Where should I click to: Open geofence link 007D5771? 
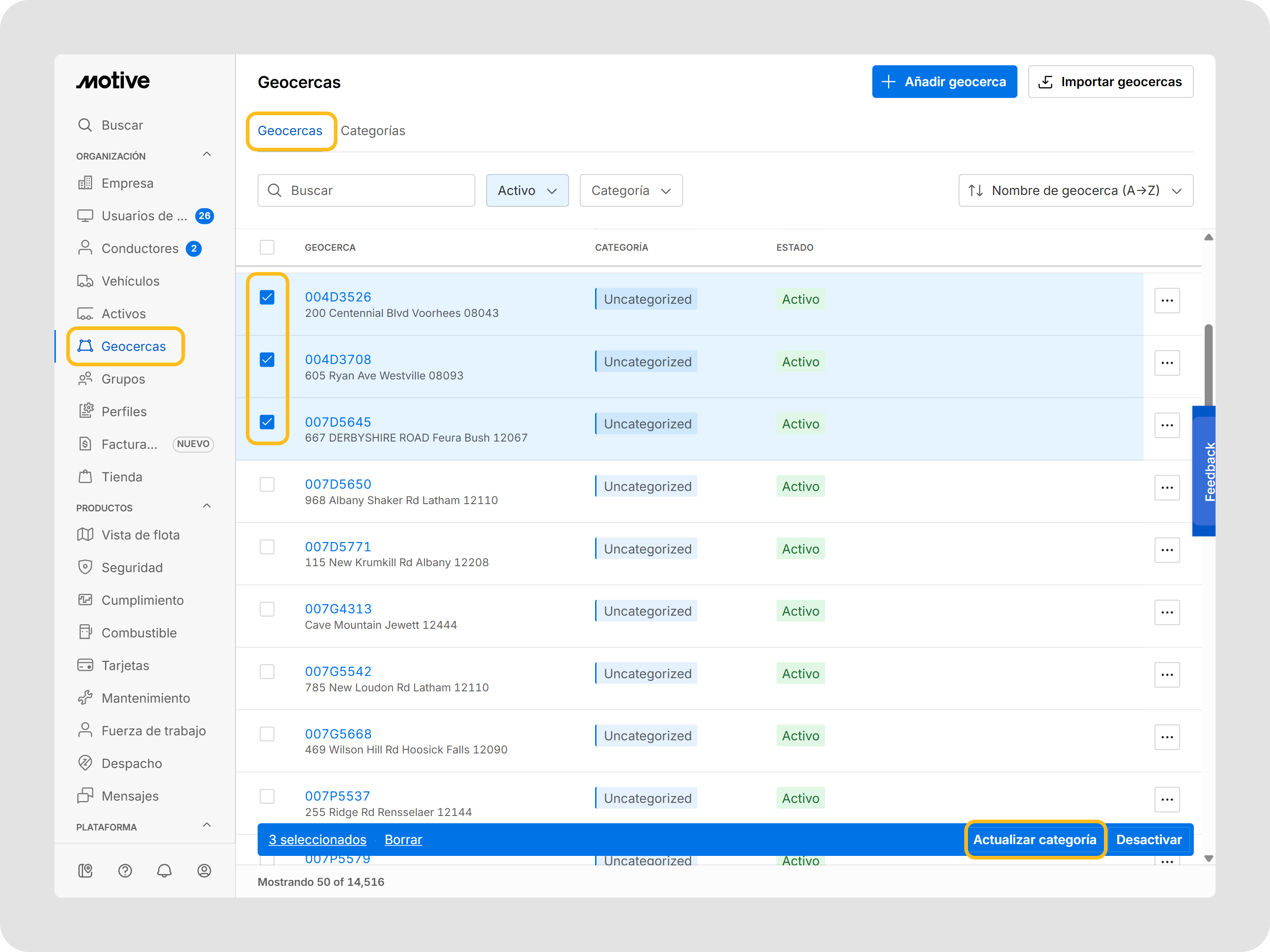pos(338,546)
